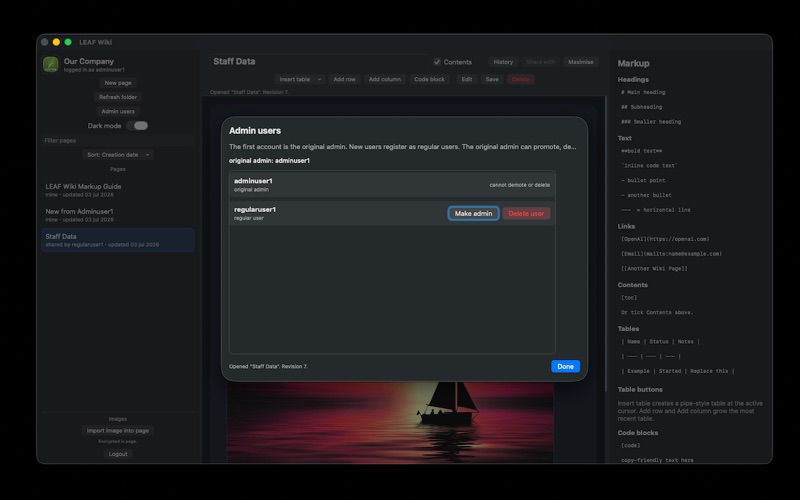The height and width of the screenshot is (500, 800).
Task: Click the horizontal line markup example
Action: [x=656, y=210]
